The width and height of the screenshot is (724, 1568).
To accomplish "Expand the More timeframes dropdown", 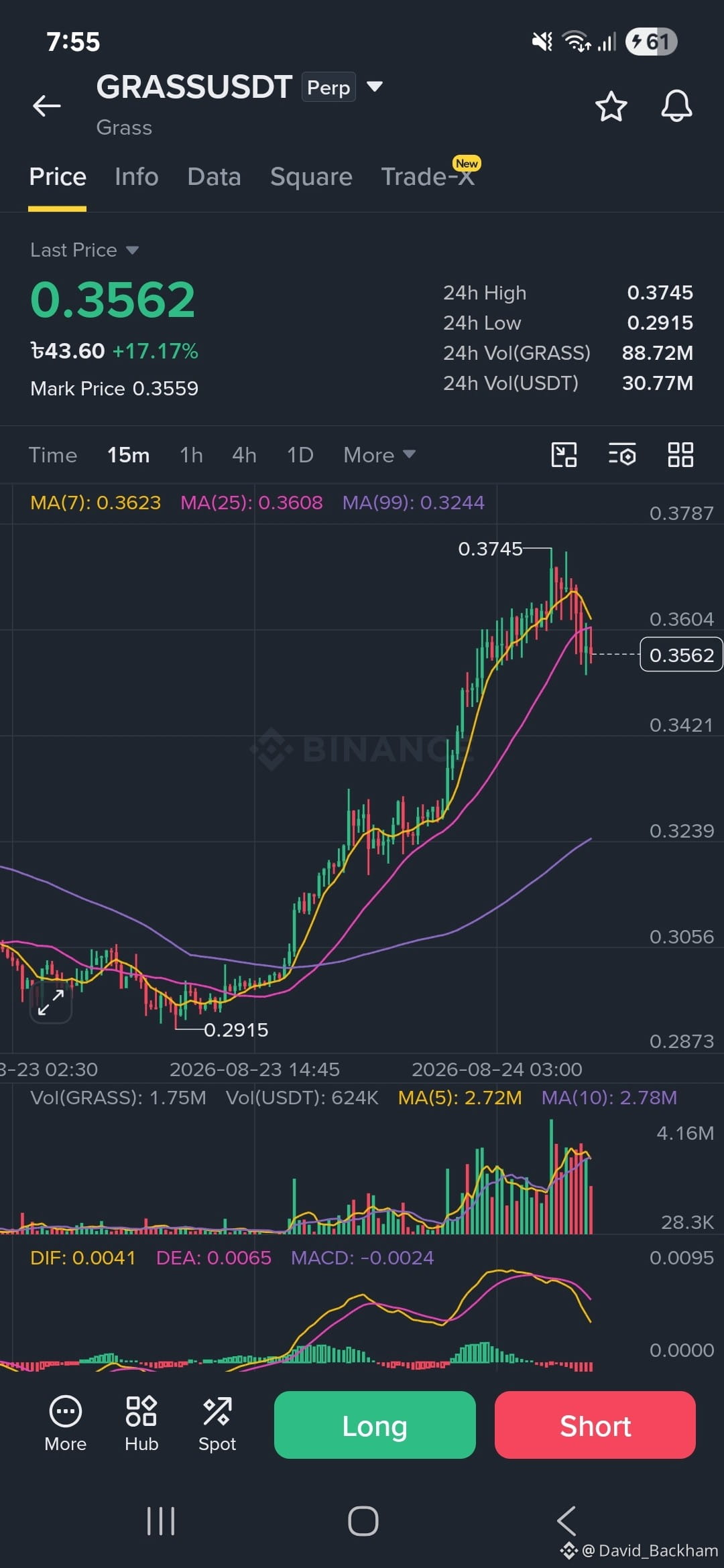I will point(379,455).
